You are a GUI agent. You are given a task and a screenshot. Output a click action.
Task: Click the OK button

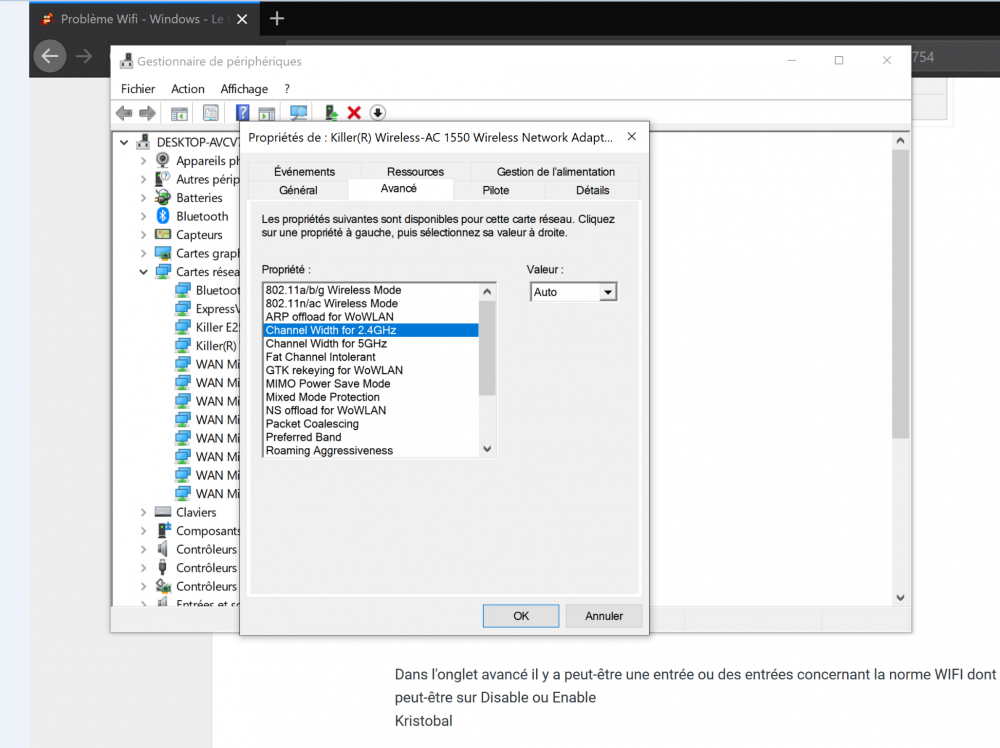[x=521, y=616]
